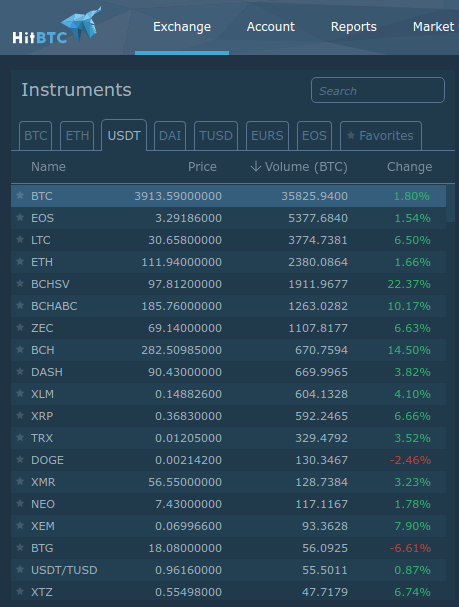Click DASH volume 669.9965
The image size is (459, 607).
pyautogui.click(x=321, y=372)
